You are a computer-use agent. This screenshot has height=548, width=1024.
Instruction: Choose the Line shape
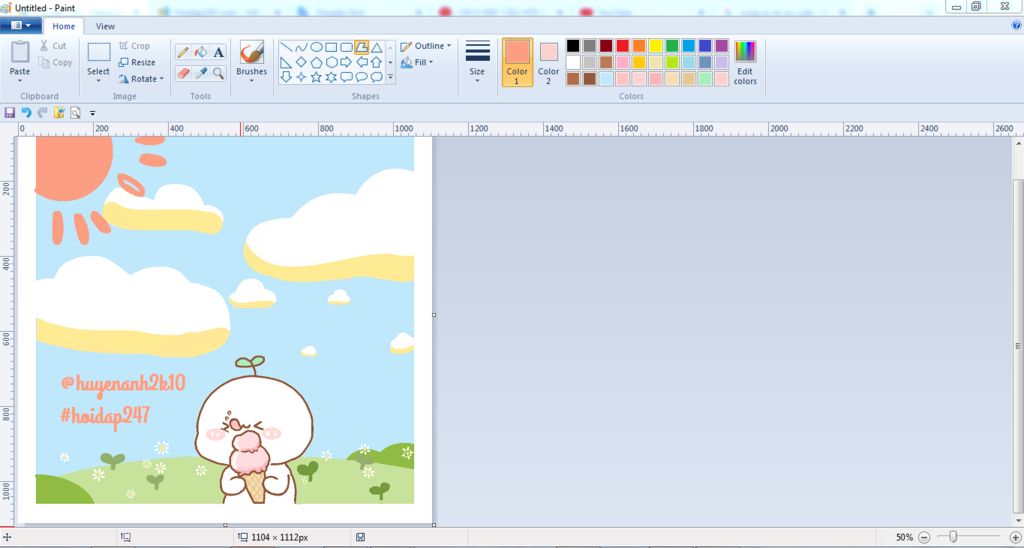286,48
